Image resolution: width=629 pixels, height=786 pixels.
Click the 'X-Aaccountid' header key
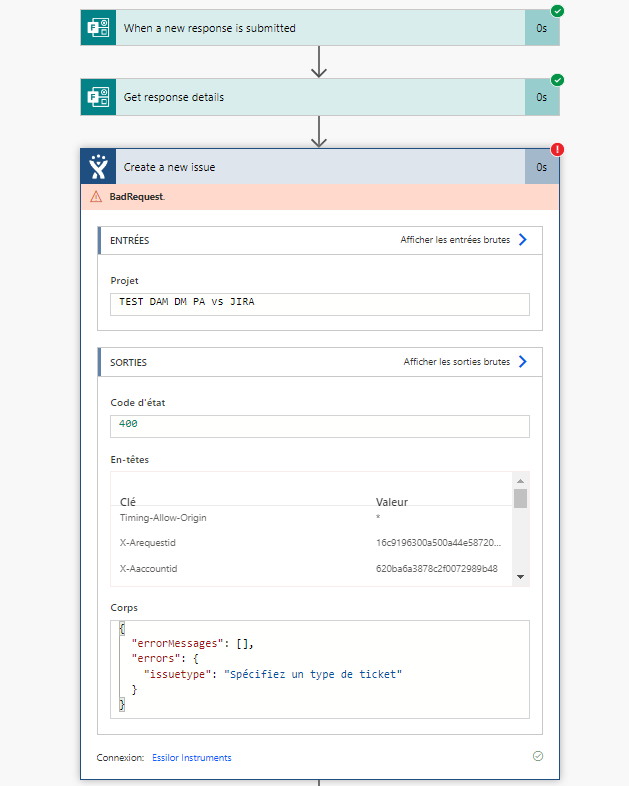pos(148,568)
